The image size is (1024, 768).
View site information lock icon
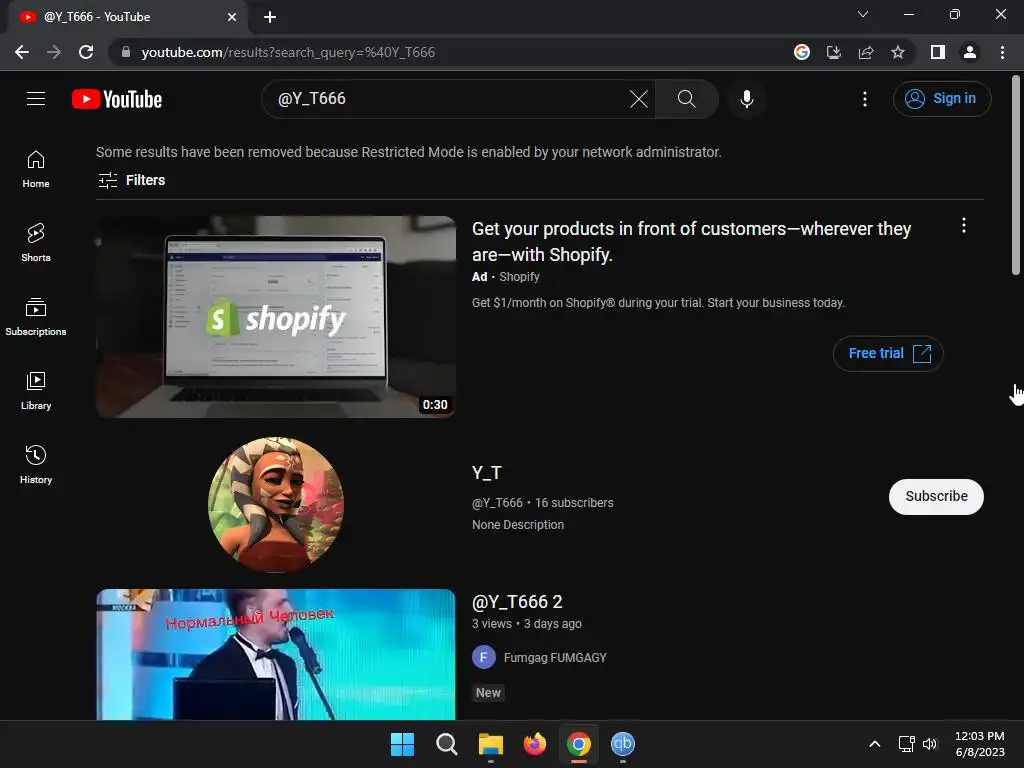point(126,52)
